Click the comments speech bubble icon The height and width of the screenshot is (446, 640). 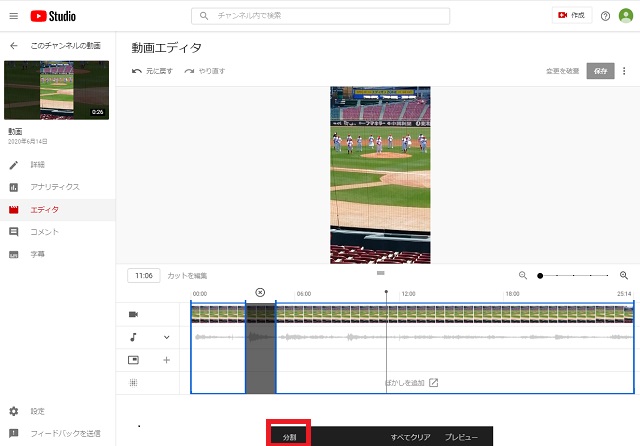coord(13,232)
